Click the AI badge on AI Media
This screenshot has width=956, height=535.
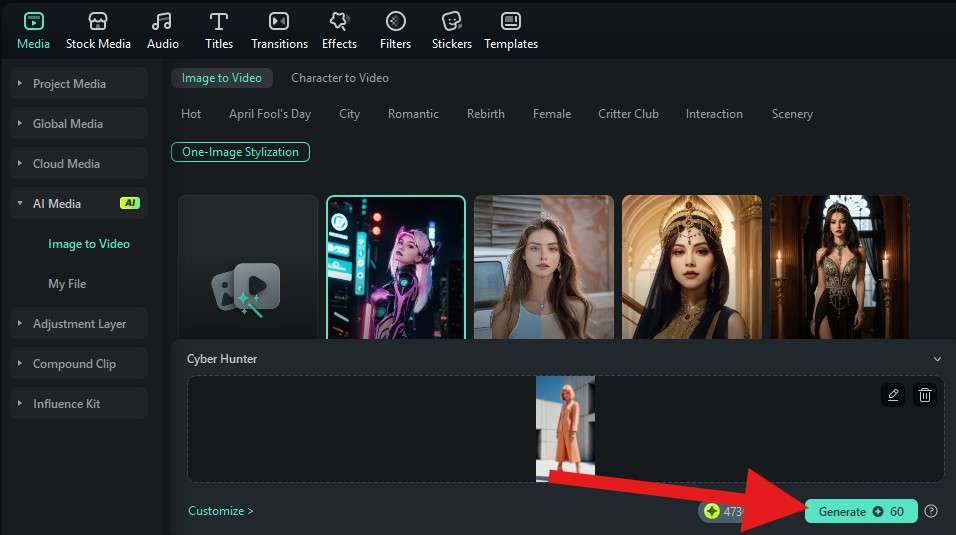point(130,203)
